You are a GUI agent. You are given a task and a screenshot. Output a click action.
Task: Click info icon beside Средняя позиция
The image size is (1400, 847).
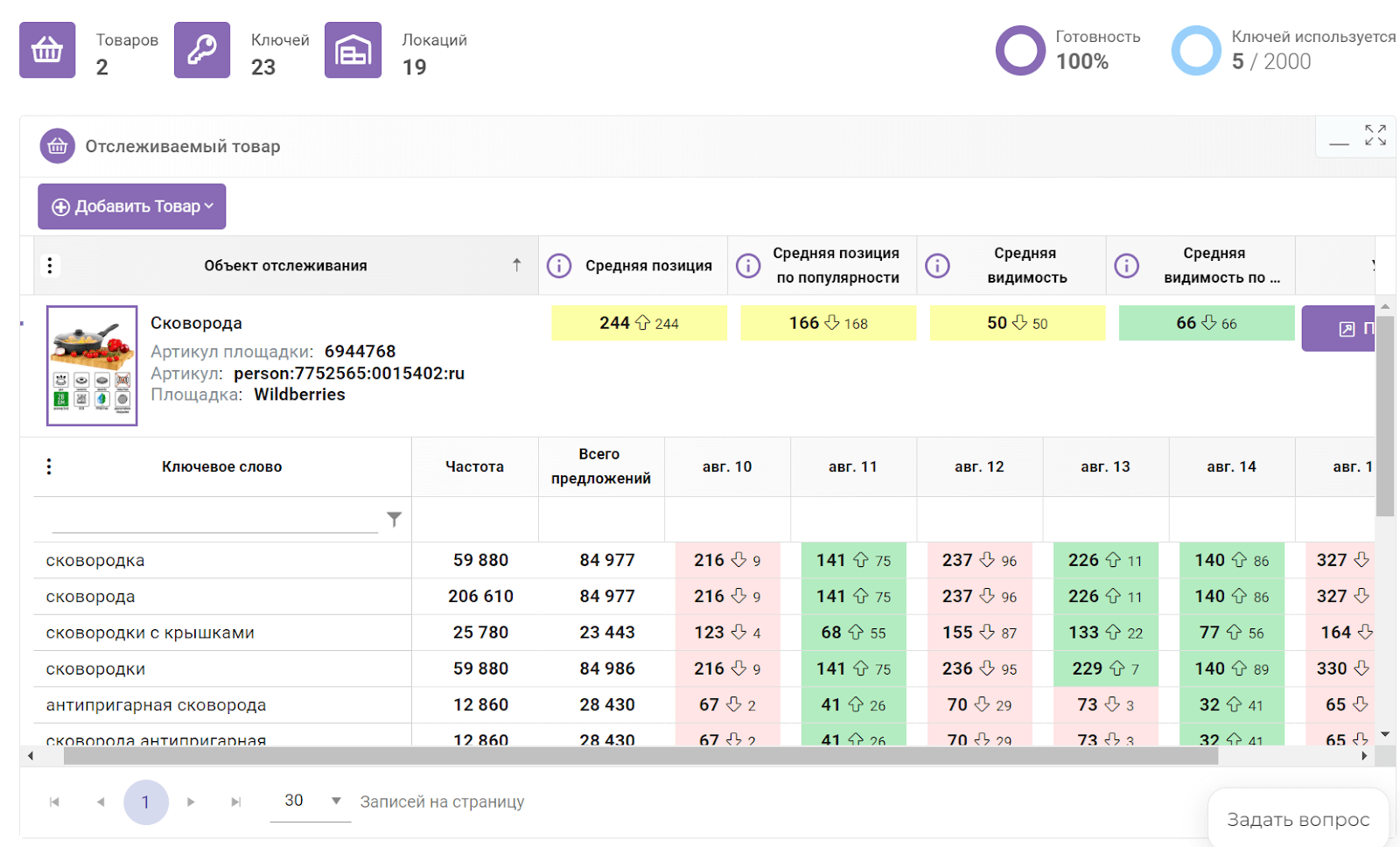559,266
